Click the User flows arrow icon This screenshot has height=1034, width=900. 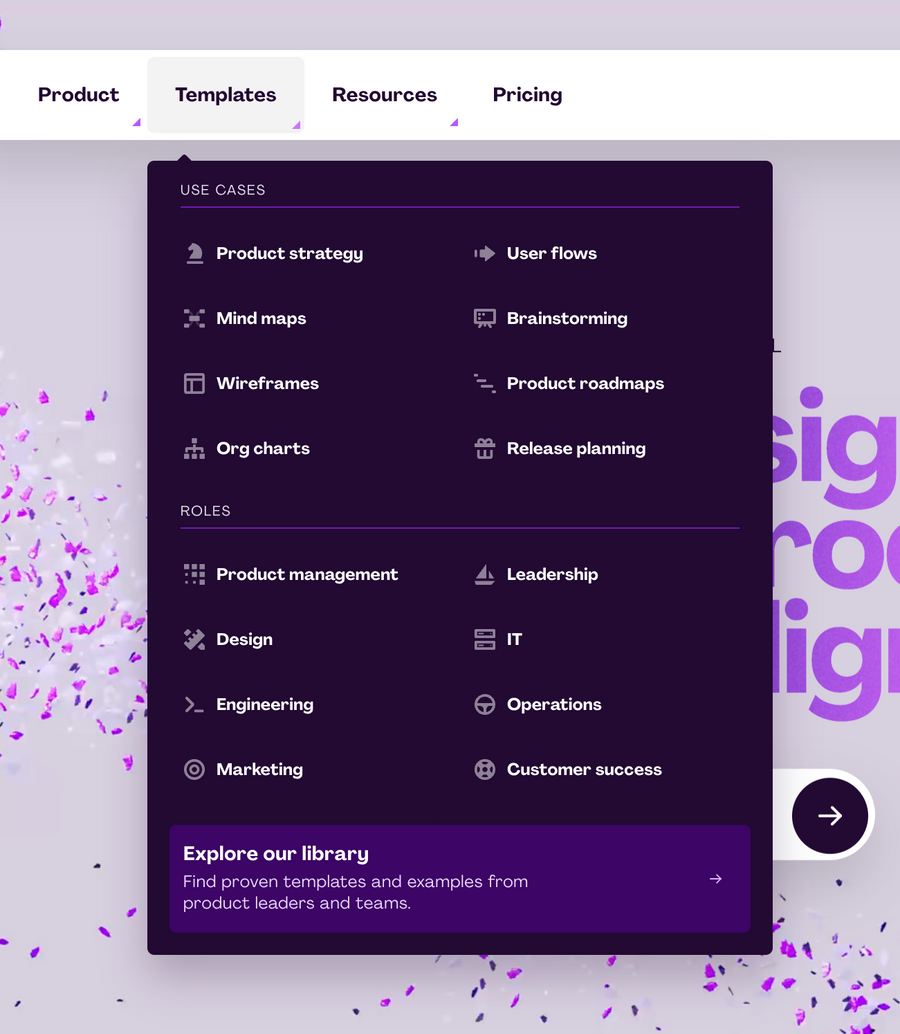[x=485, y=253]
